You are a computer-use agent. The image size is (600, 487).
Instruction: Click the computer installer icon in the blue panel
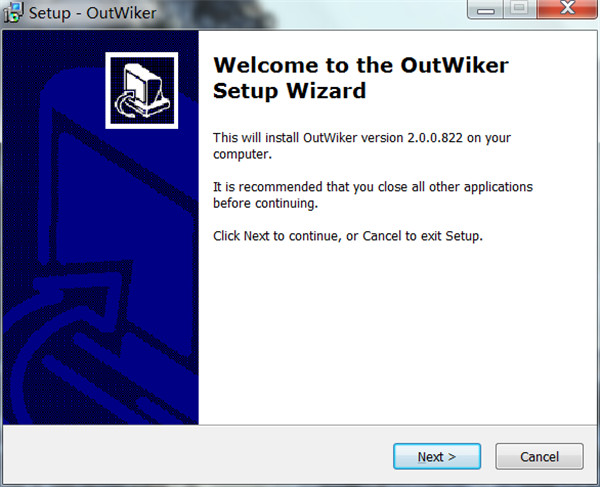[x=142, y=90]
